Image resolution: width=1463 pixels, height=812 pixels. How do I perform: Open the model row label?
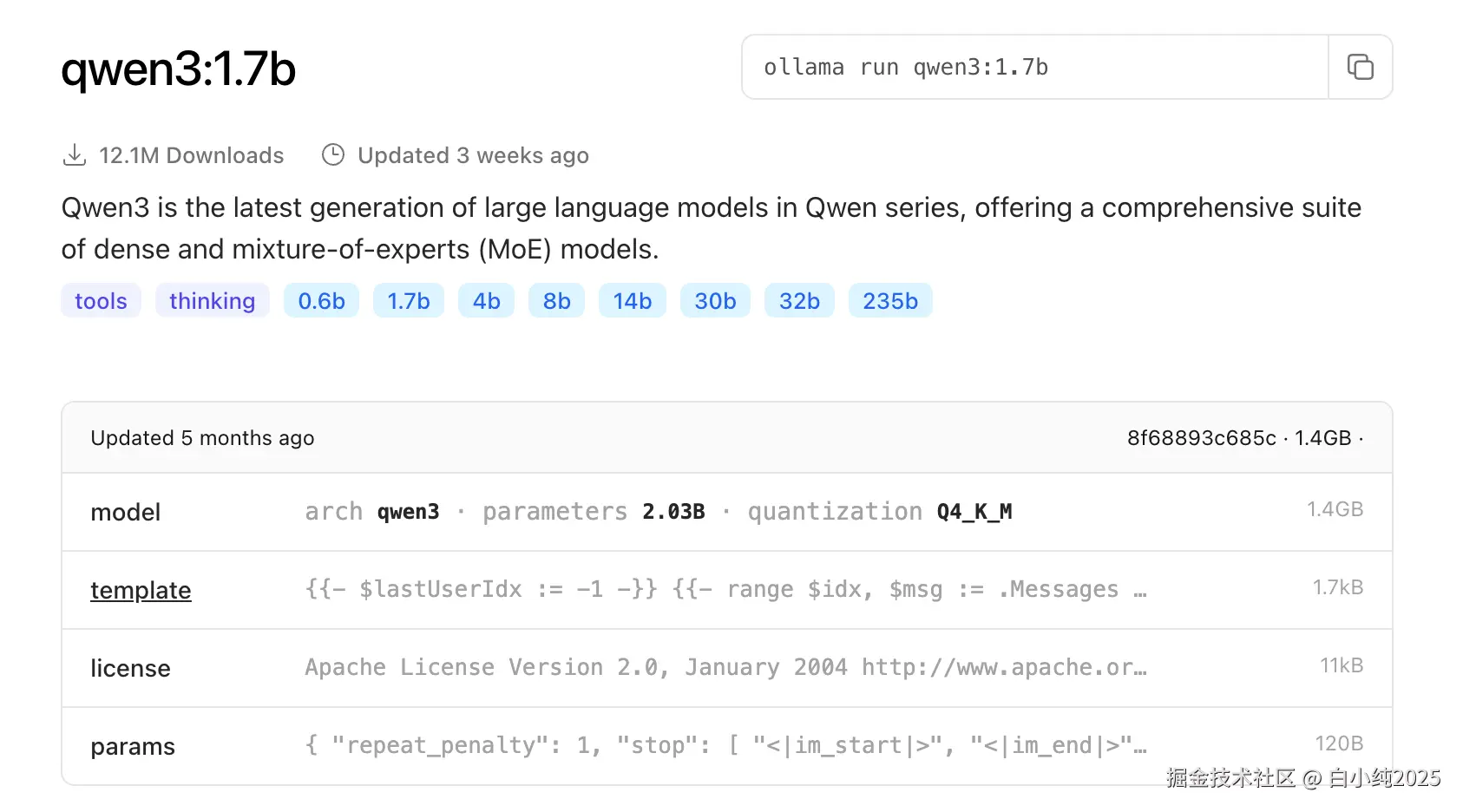click(126, 512)
